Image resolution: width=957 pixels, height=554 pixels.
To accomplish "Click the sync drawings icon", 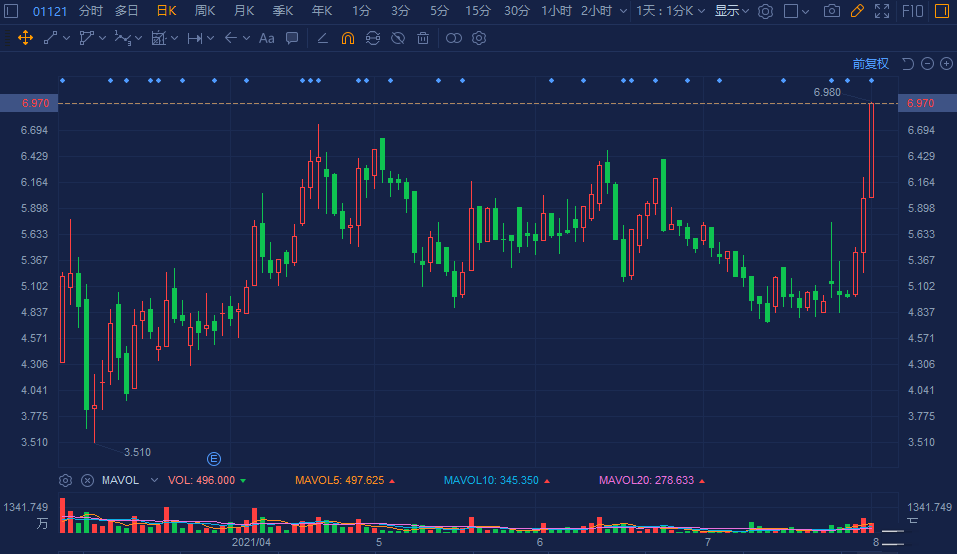I will point(373,38).
